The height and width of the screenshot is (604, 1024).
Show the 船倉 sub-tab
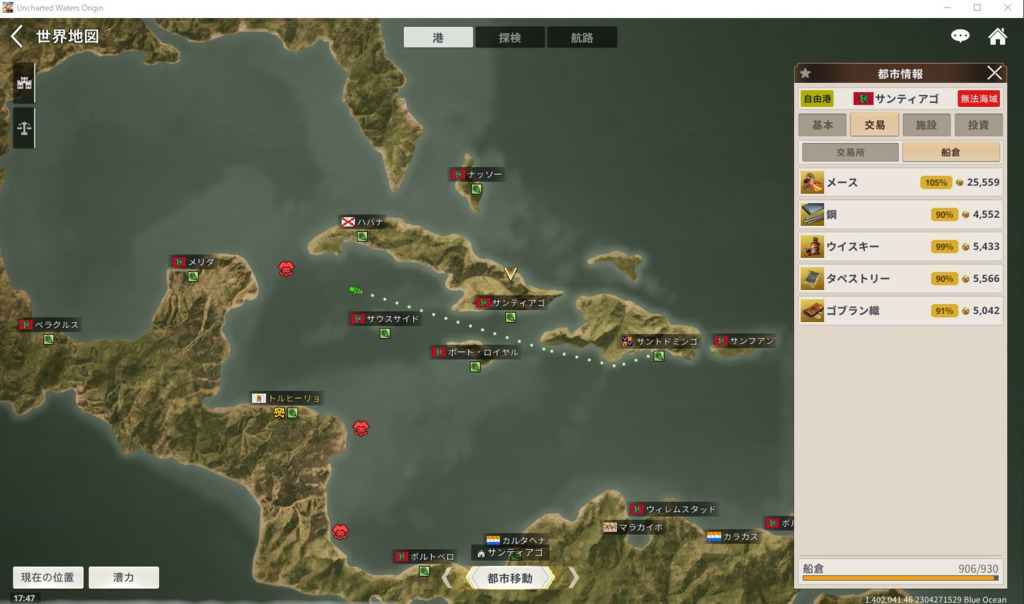coord(951,152)
